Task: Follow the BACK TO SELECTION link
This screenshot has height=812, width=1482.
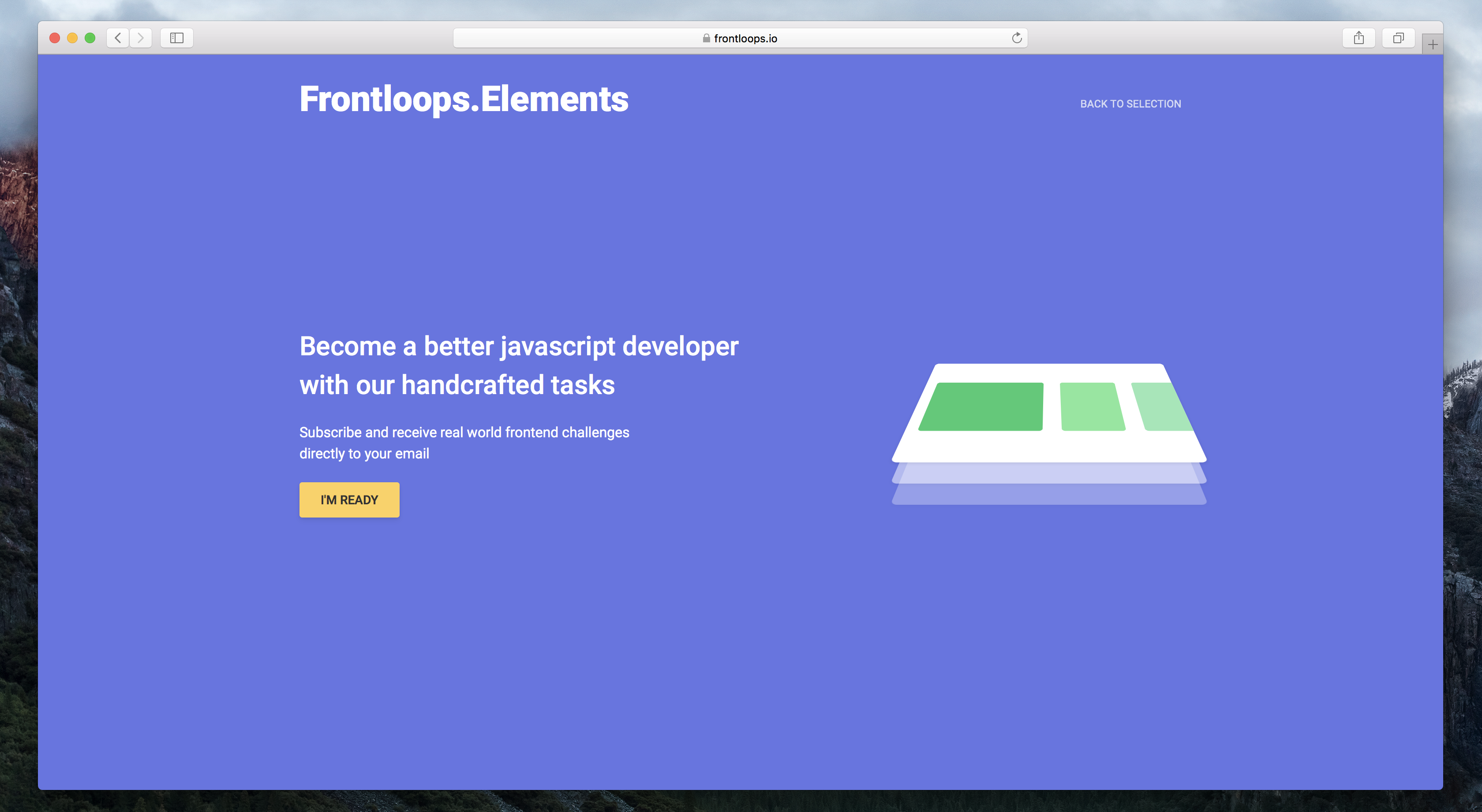Action: coord(1130,104)
